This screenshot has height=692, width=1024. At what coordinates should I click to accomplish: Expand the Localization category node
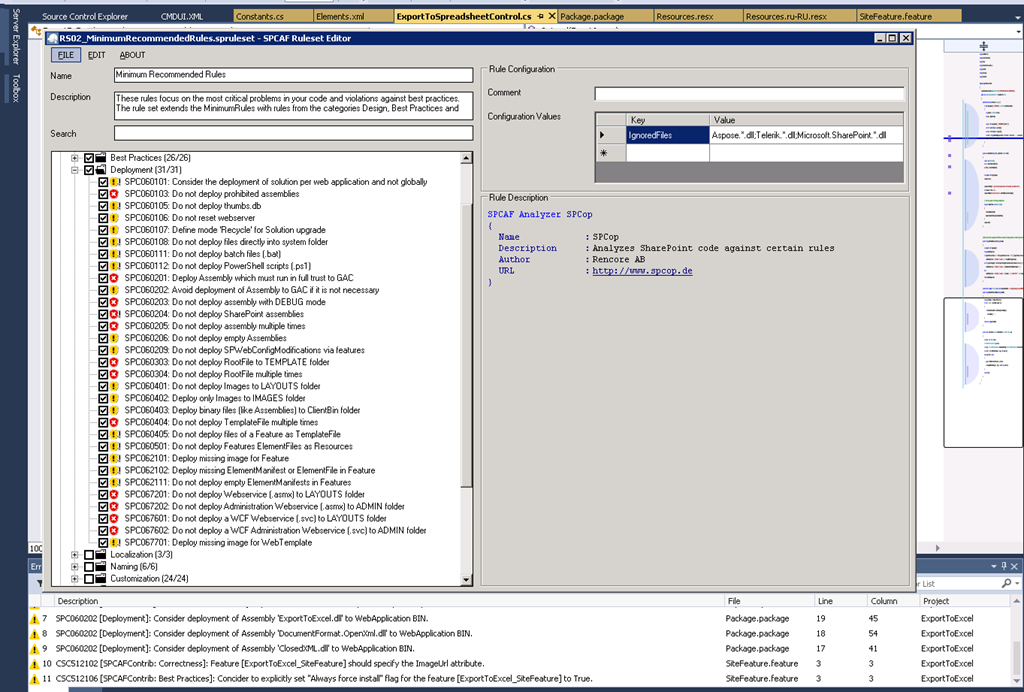75,554
